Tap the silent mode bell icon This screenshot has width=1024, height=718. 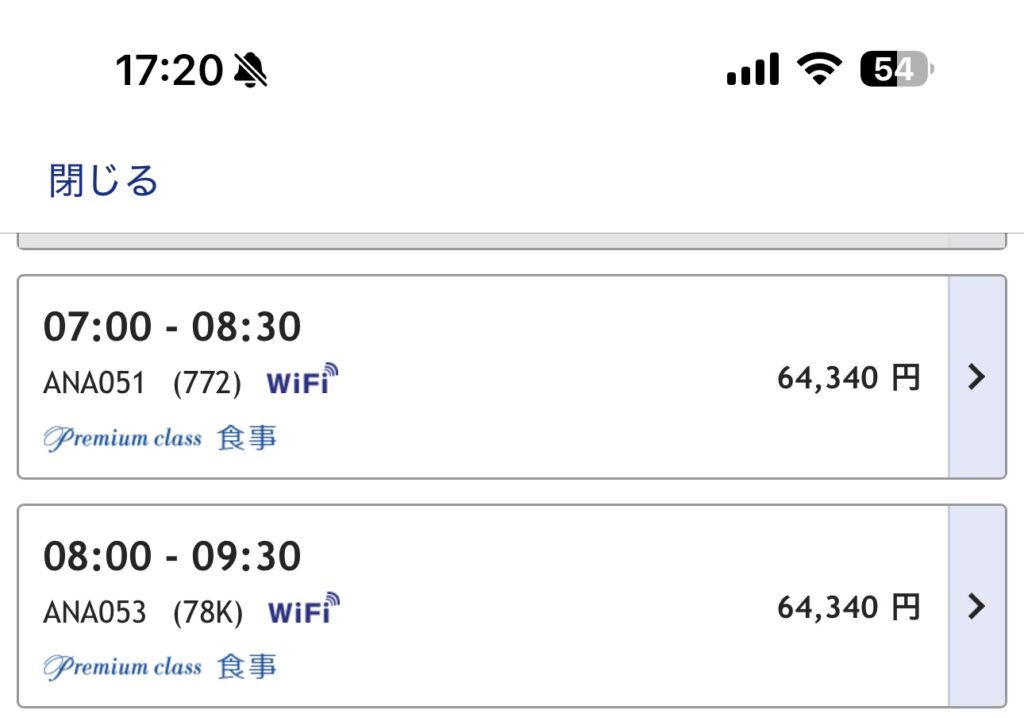point(251,70)
